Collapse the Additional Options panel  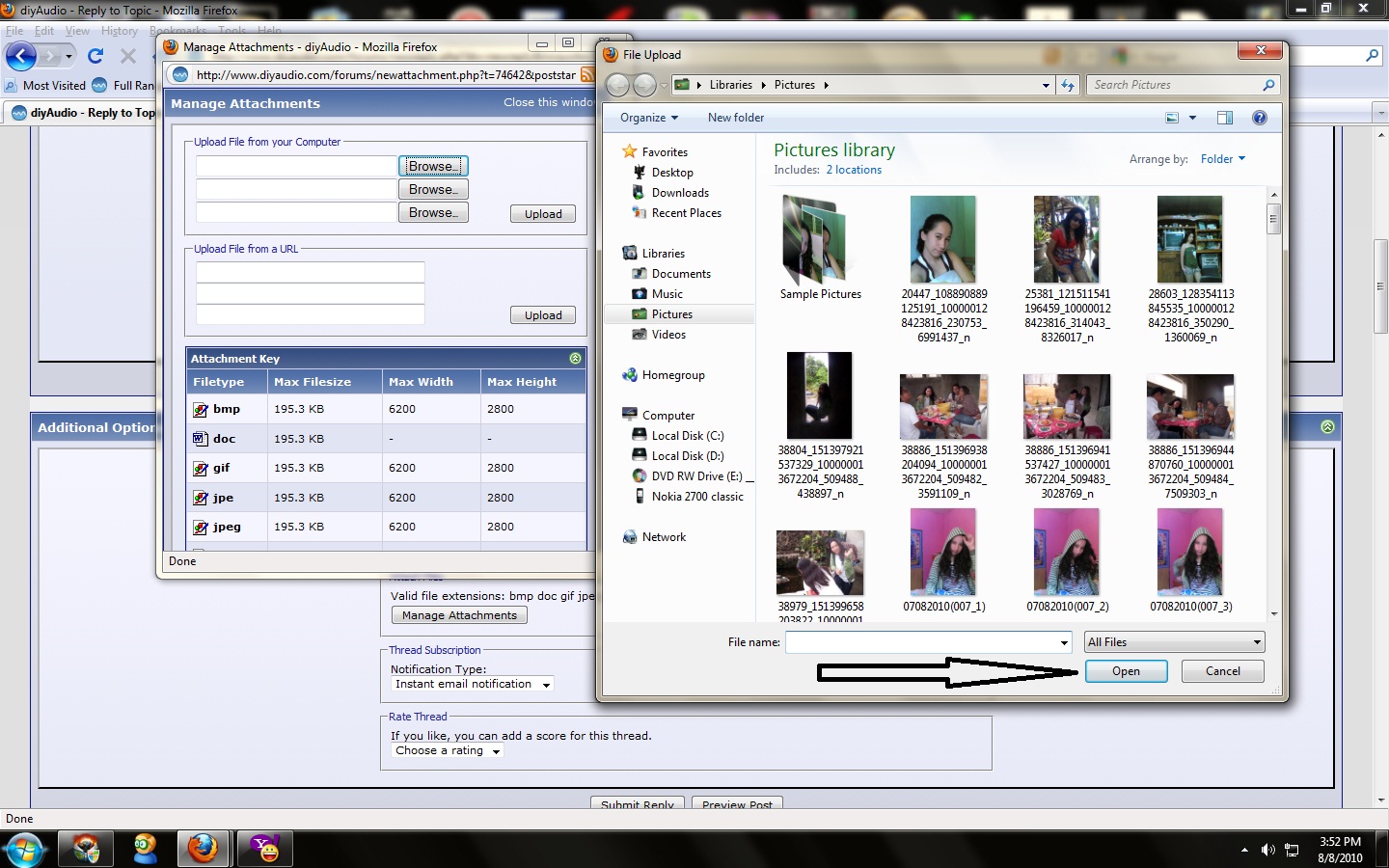(1328, 426)
